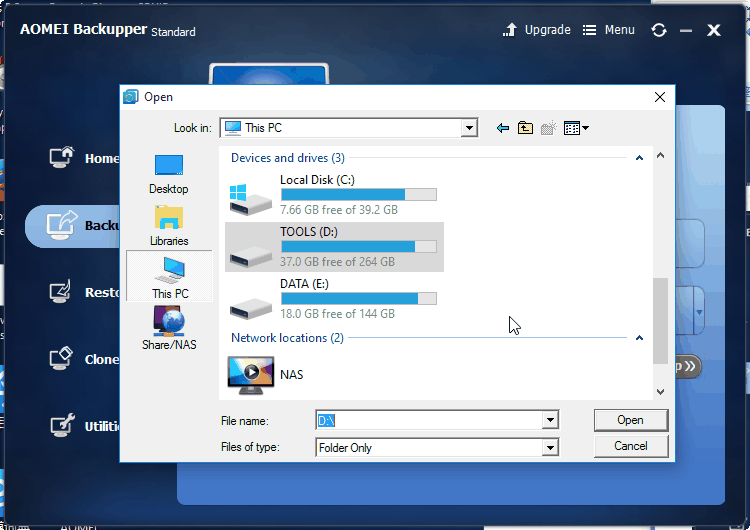Expand the Look in dropdown

coord(469,128)
